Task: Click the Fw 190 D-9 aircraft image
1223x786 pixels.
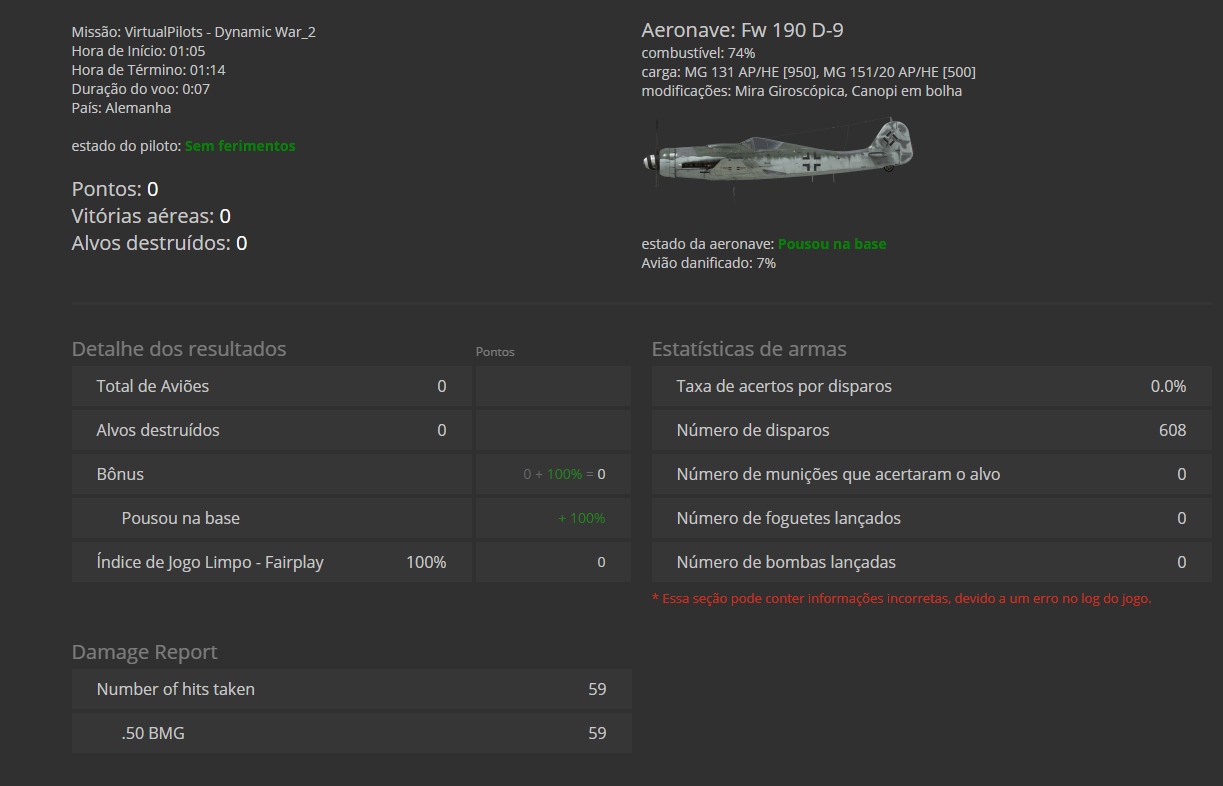Action: pos(778,155)
